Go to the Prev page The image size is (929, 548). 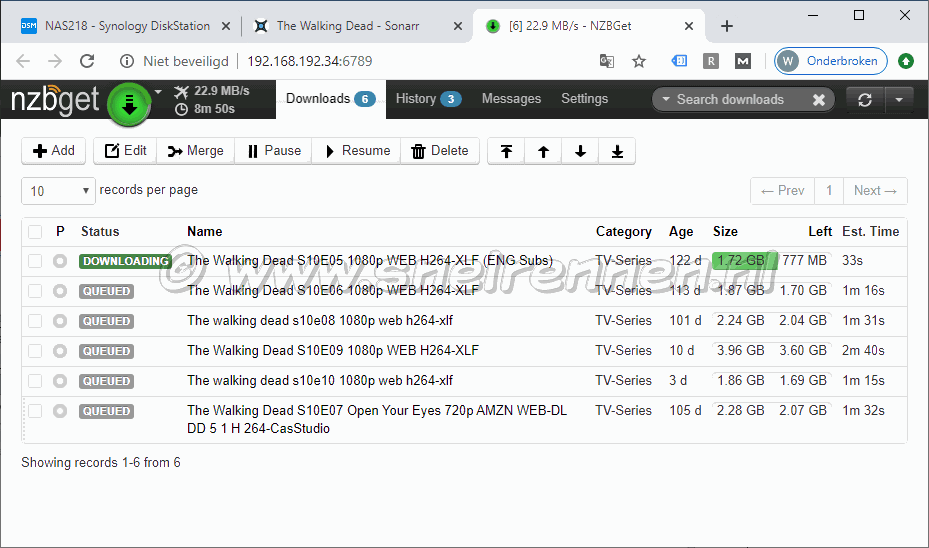point(783,191)
